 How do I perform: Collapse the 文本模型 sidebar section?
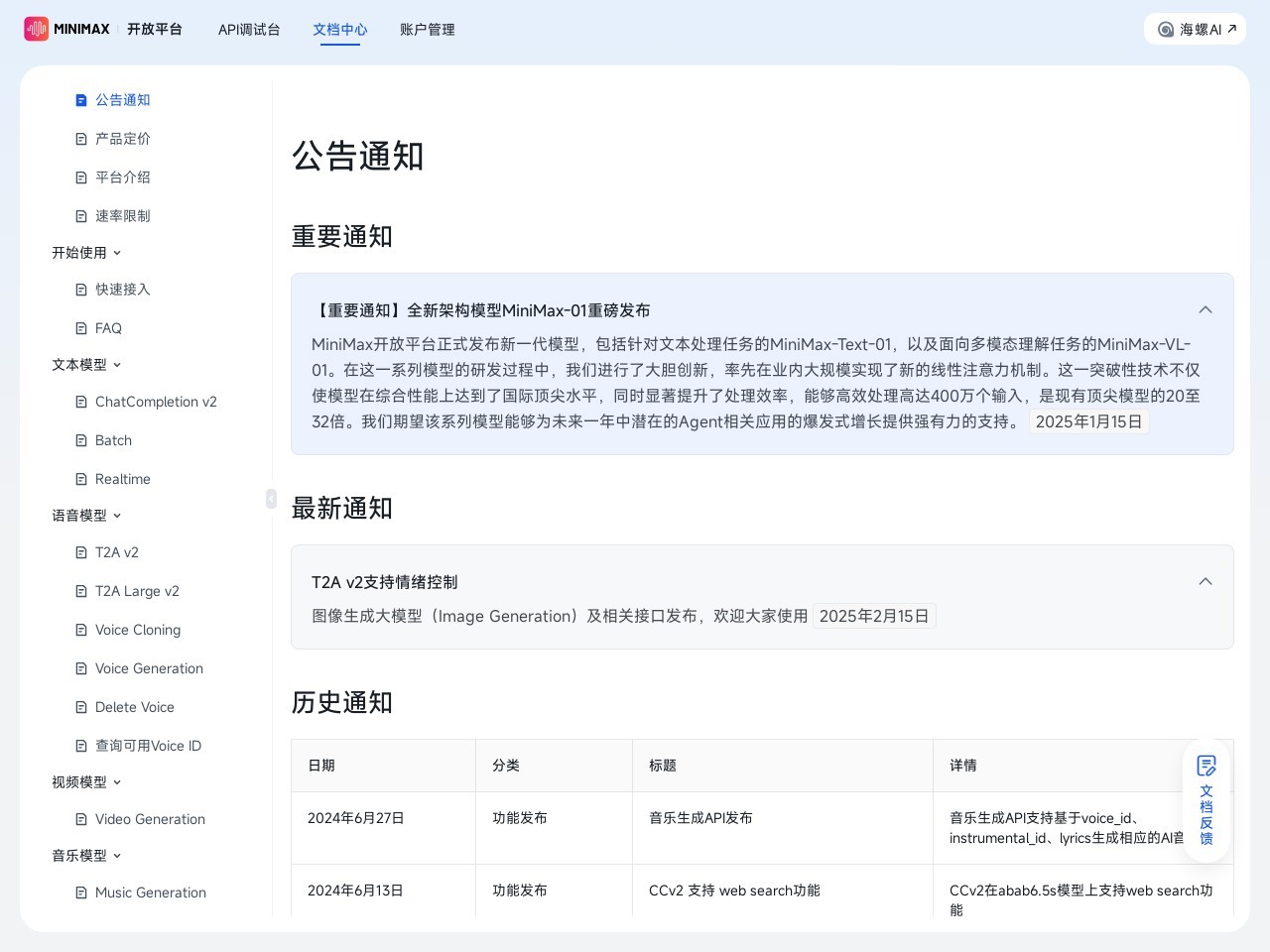117,365
